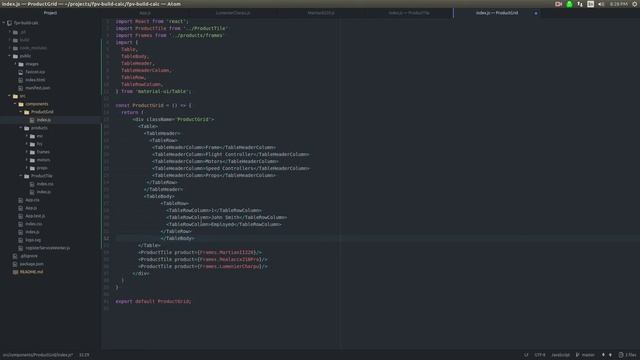Click the file icon beside App.test.js
The image size is (640, 360).
point(20,216)
